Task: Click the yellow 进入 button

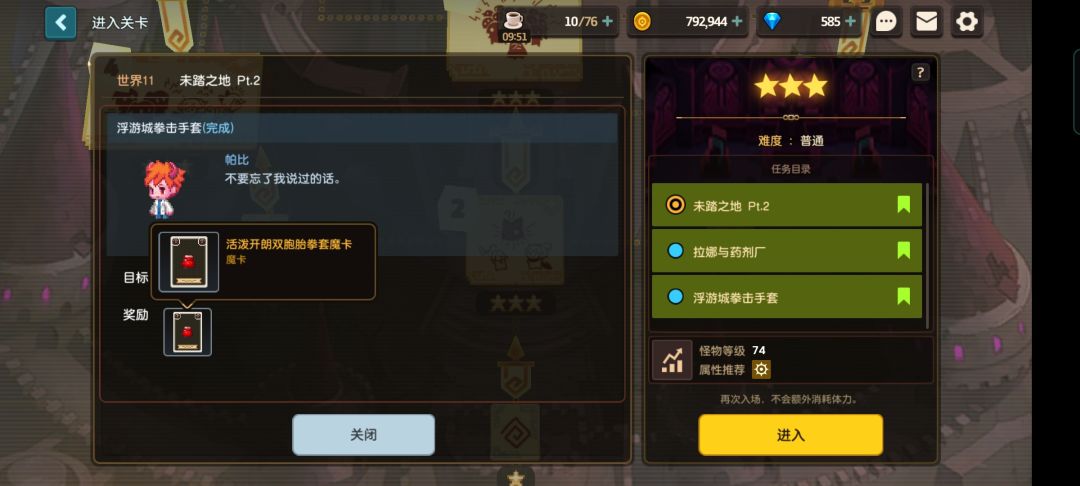Action: point(791,434)
